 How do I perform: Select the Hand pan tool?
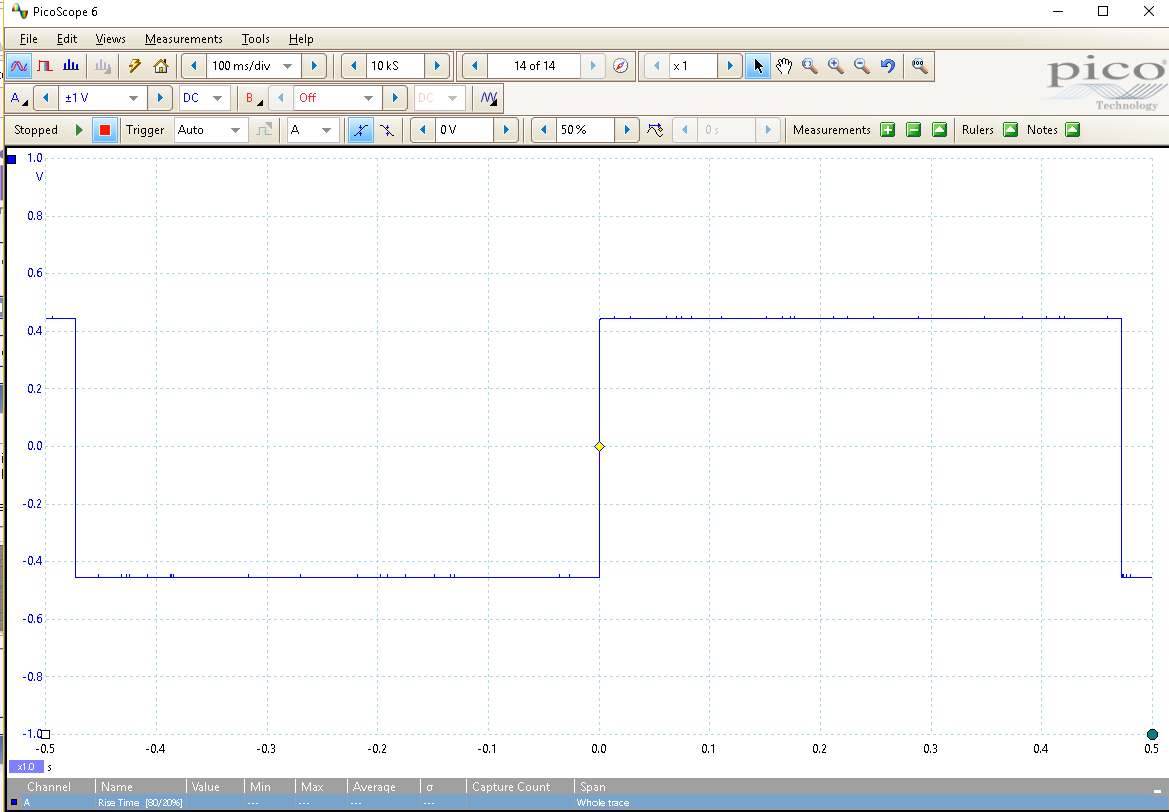click(x=784, y=66)
